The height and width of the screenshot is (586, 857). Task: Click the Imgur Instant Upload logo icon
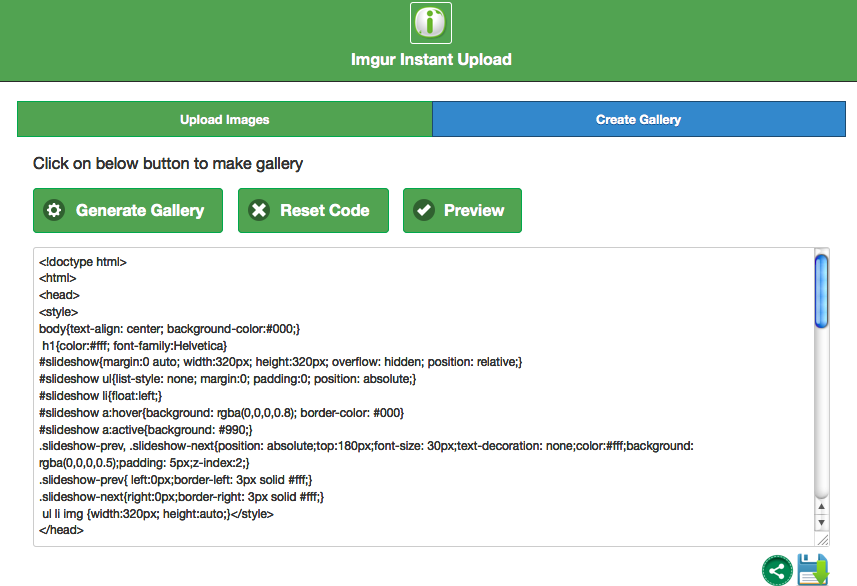click(431, 22)
